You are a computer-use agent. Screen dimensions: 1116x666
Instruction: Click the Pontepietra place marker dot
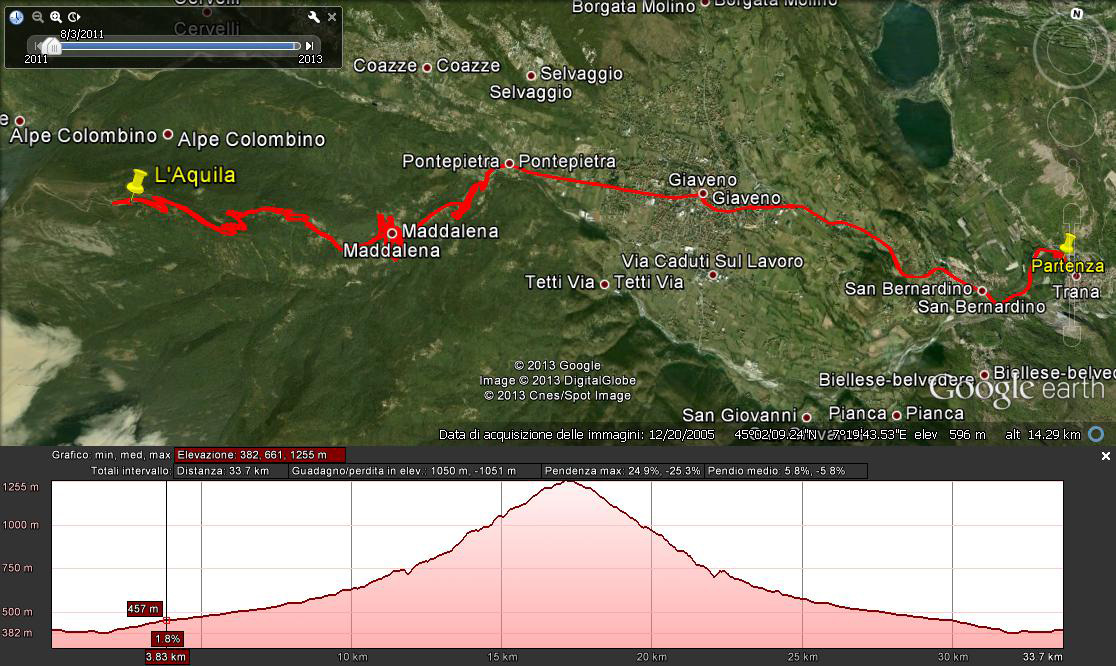pos(509,164)
